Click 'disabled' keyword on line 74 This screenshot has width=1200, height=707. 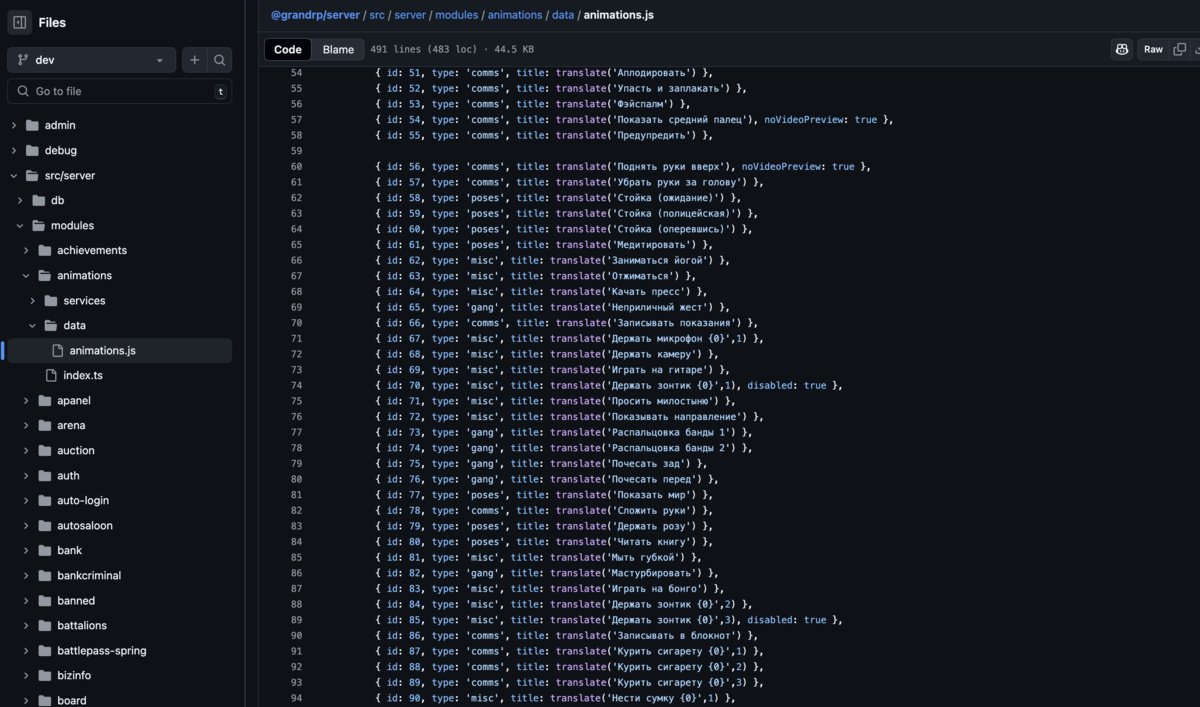pos(771,385)
